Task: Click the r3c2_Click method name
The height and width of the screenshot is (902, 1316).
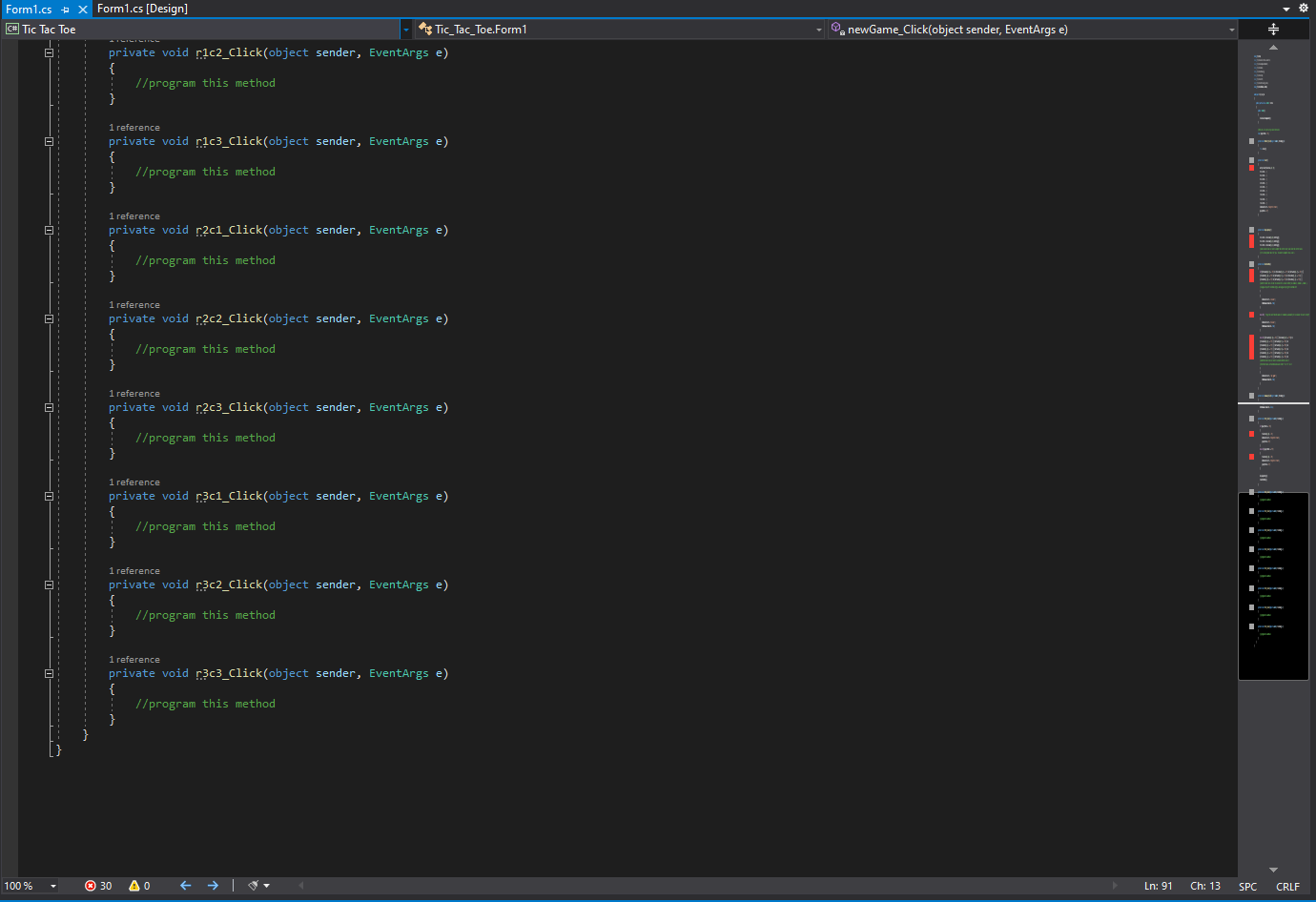Action: [x=229, y=584]
